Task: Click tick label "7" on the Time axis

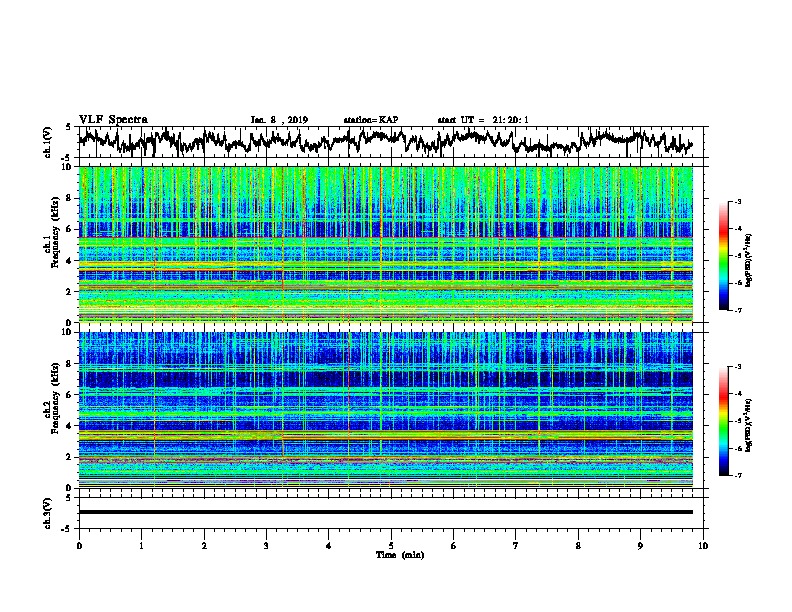Action: point(516,546)
